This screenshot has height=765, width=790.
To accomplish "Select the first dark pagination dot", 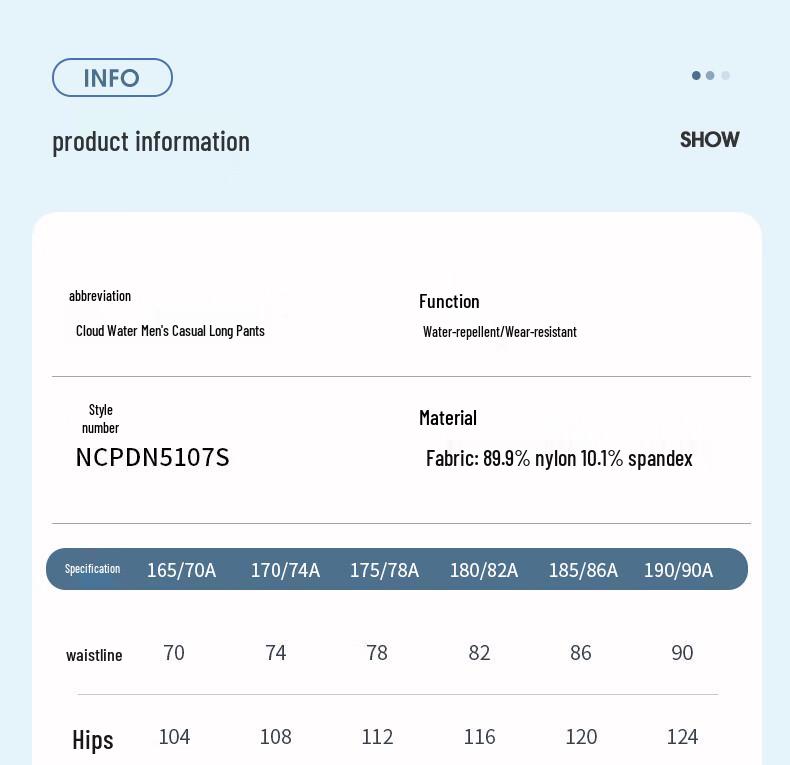I will [x=696, y=75].
